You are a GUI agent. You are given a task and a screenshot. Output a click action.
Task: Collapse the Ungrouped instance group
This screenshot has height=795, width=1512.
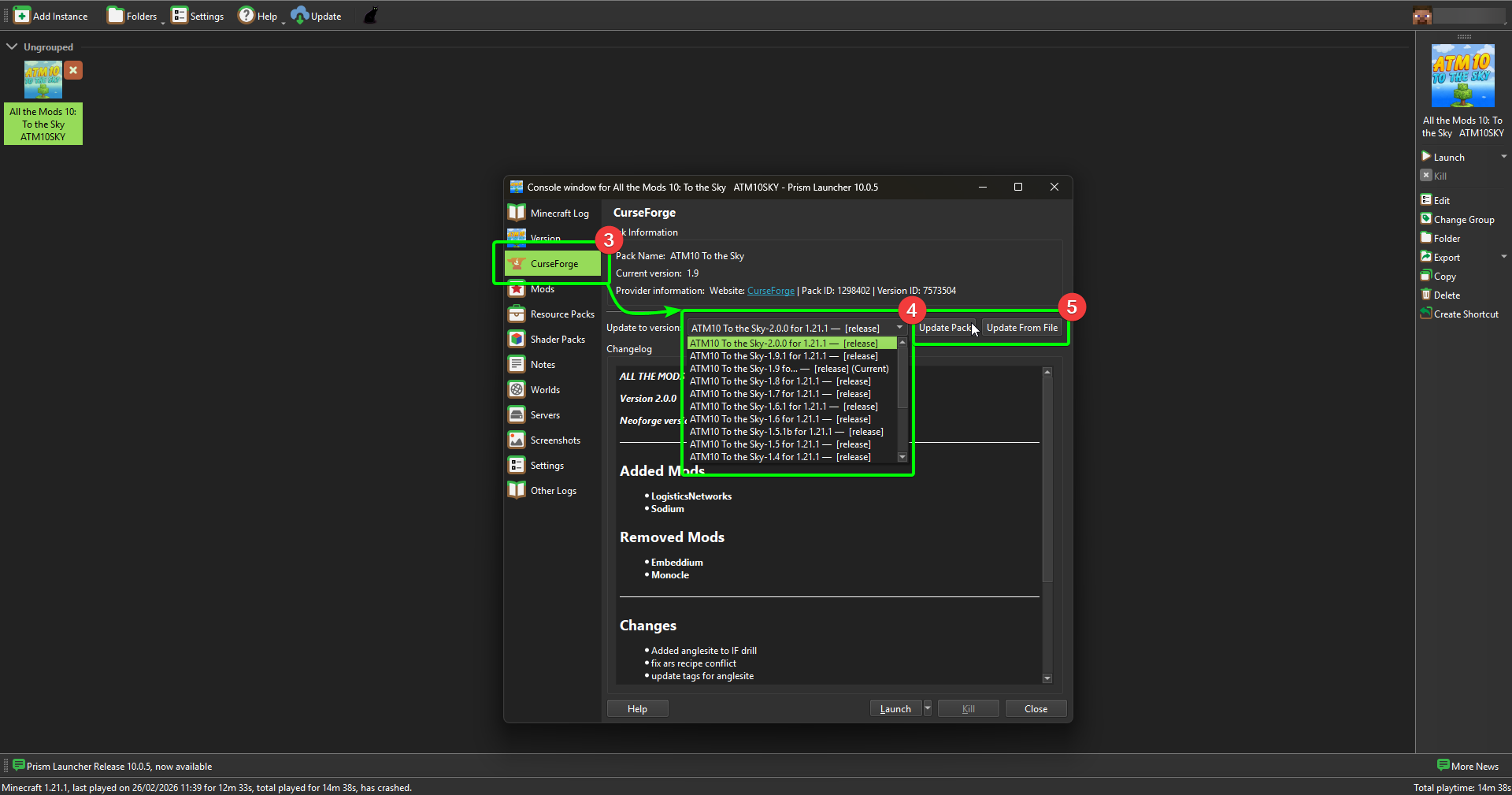click(12, 46)
